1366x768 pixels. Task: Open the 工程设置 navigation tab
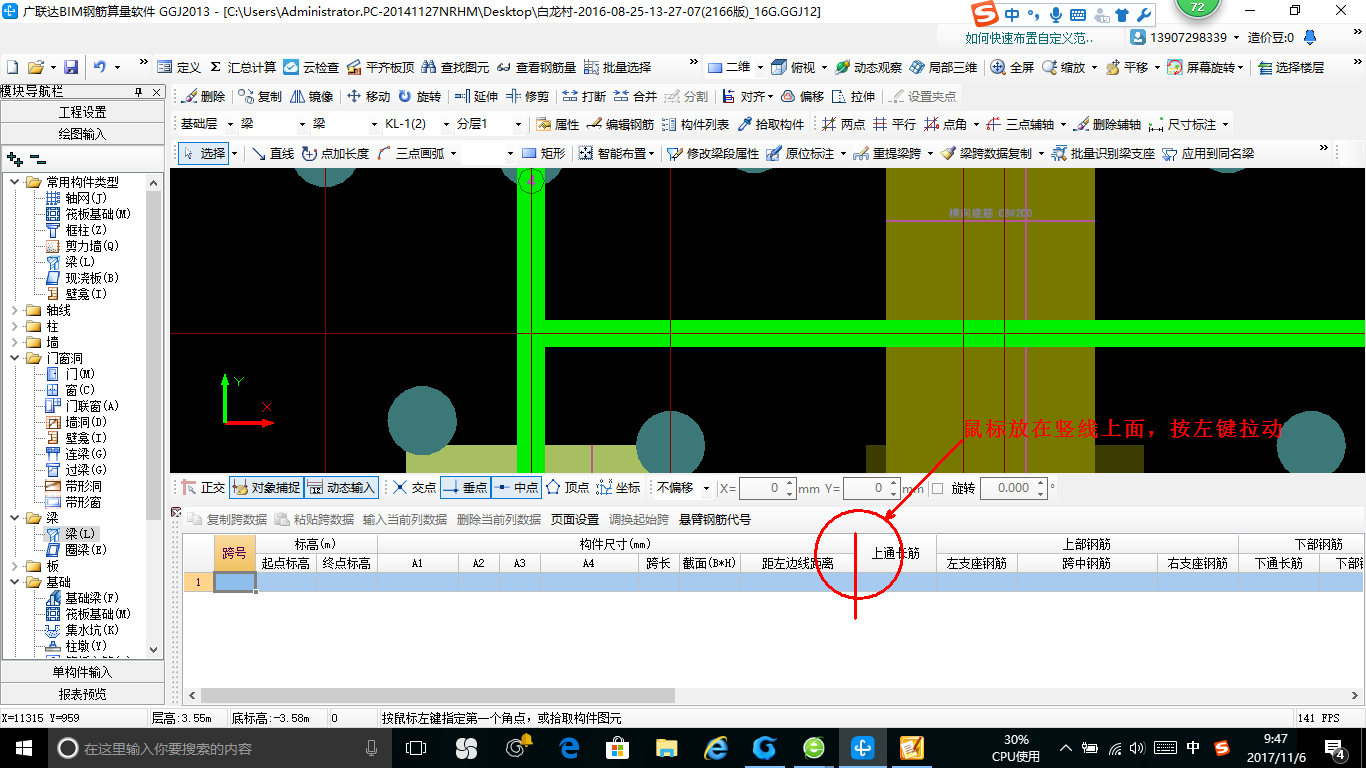pyautogui.click(x=82, y=112)
